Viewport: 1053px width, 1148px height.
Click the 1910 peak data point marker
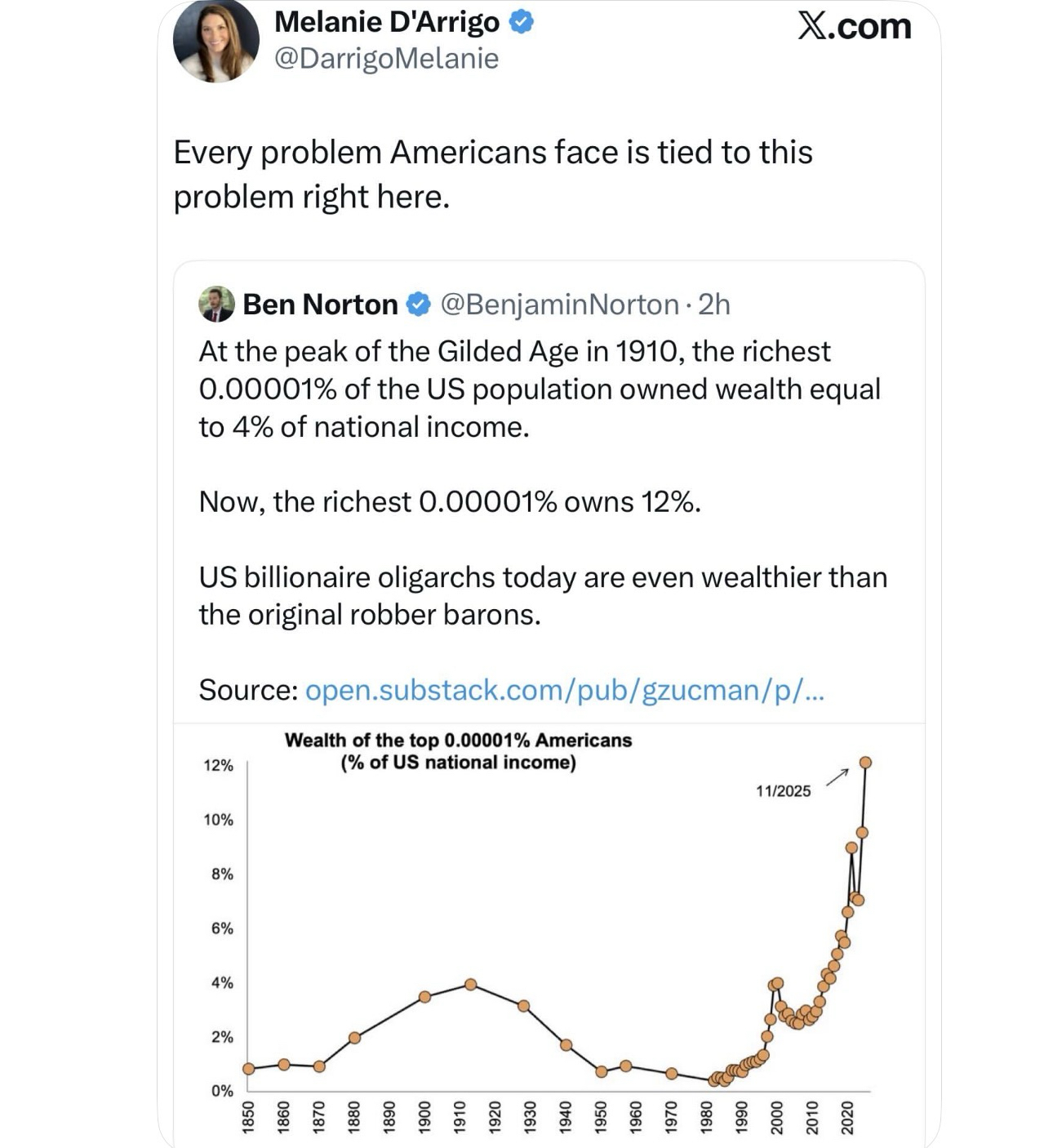coord(470,985)
